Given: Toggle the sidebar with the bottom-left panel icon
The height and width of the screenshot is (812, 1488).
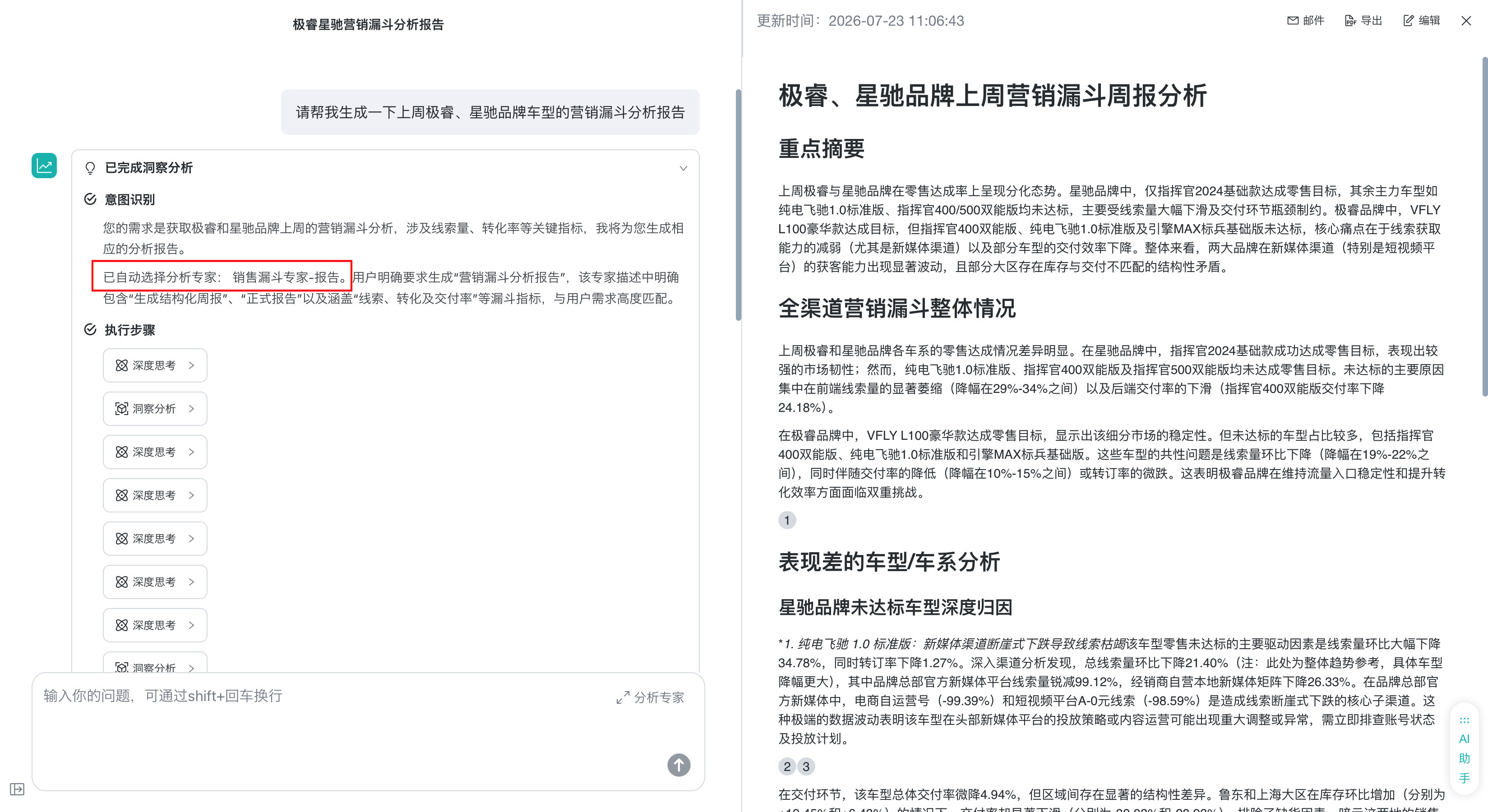Looking at the screenshot, I should (17, 789).
